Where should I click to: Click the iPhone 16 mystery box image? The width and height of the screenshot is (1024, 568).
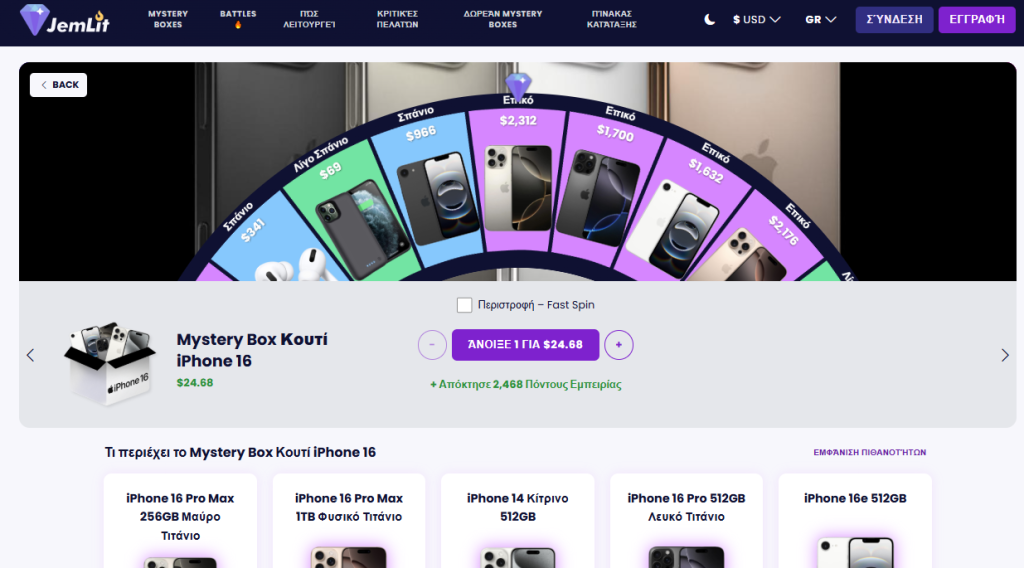[110, 361]
